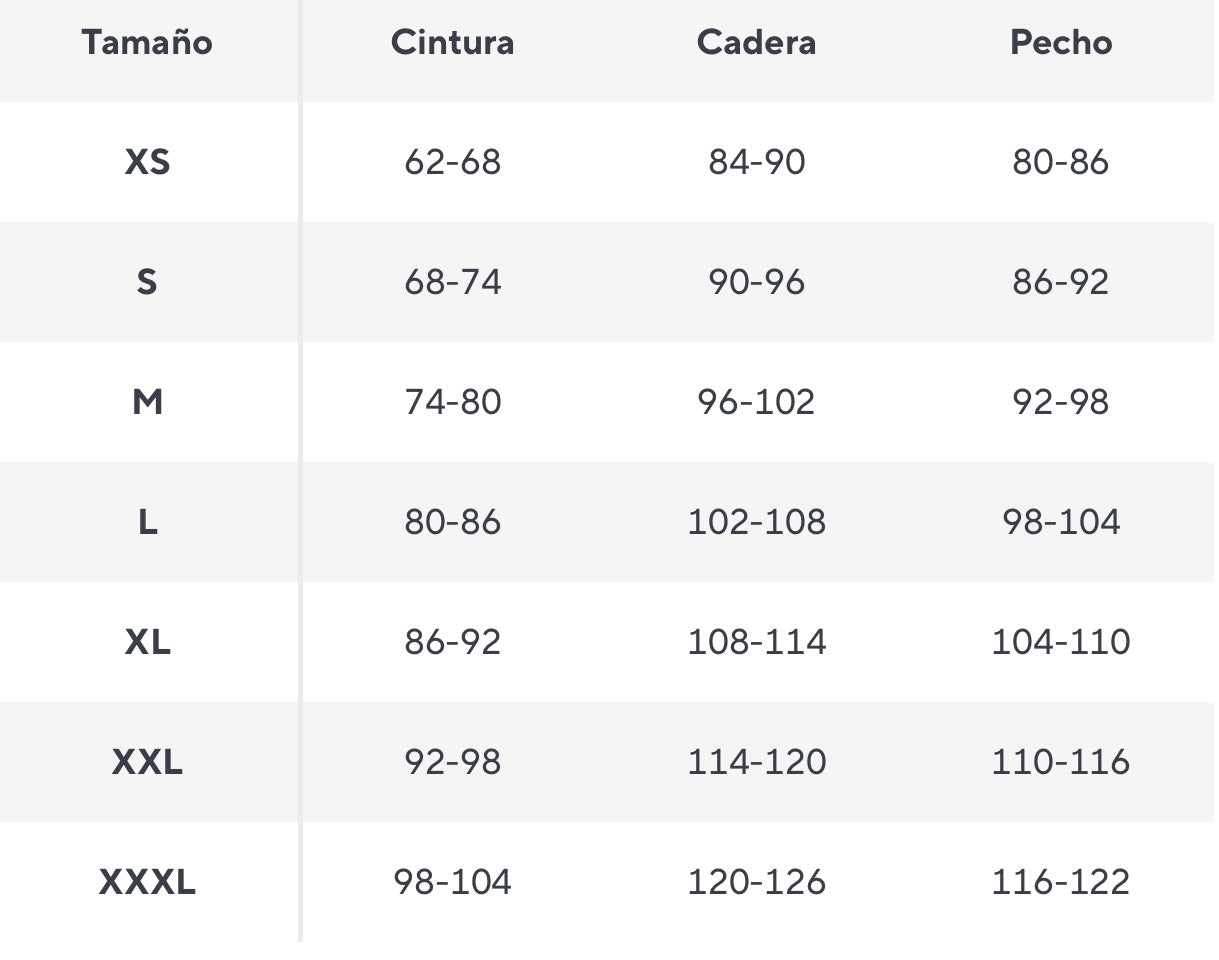Click the M size row label
1219x960 pixels.
(x=147, y=402)
